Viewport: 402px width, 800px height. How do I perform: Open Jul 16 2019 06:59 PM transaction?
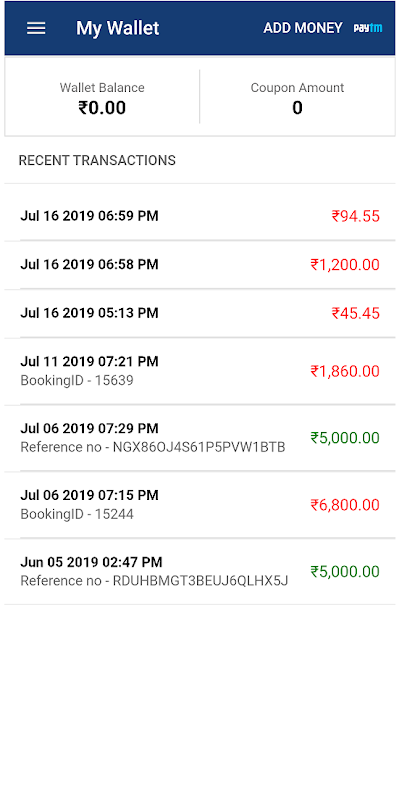(200, 216)
